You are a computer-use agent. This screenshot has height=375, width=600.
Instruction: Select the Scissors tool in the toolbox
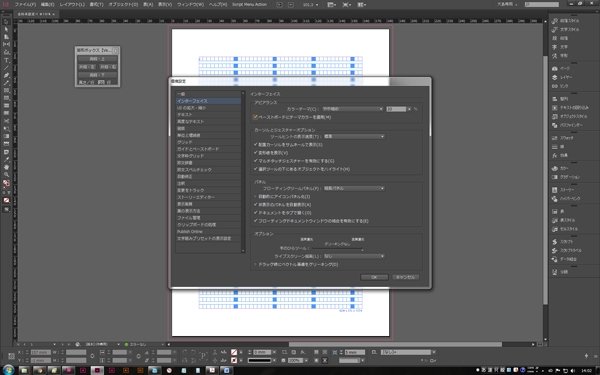(x=6, y=121)
